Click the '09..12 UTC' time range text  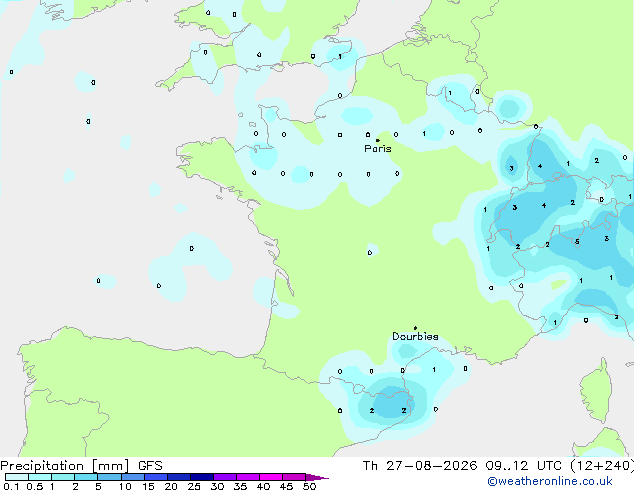524,466
